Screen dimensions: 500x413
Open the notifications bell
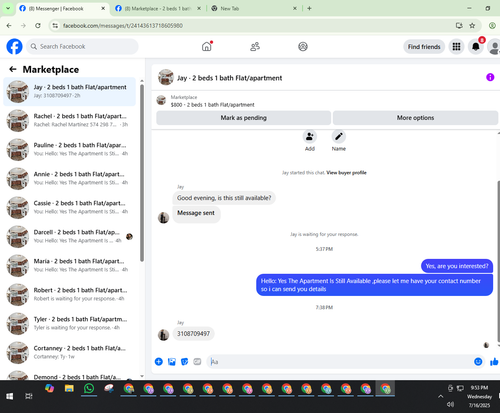tap(476, 47)
